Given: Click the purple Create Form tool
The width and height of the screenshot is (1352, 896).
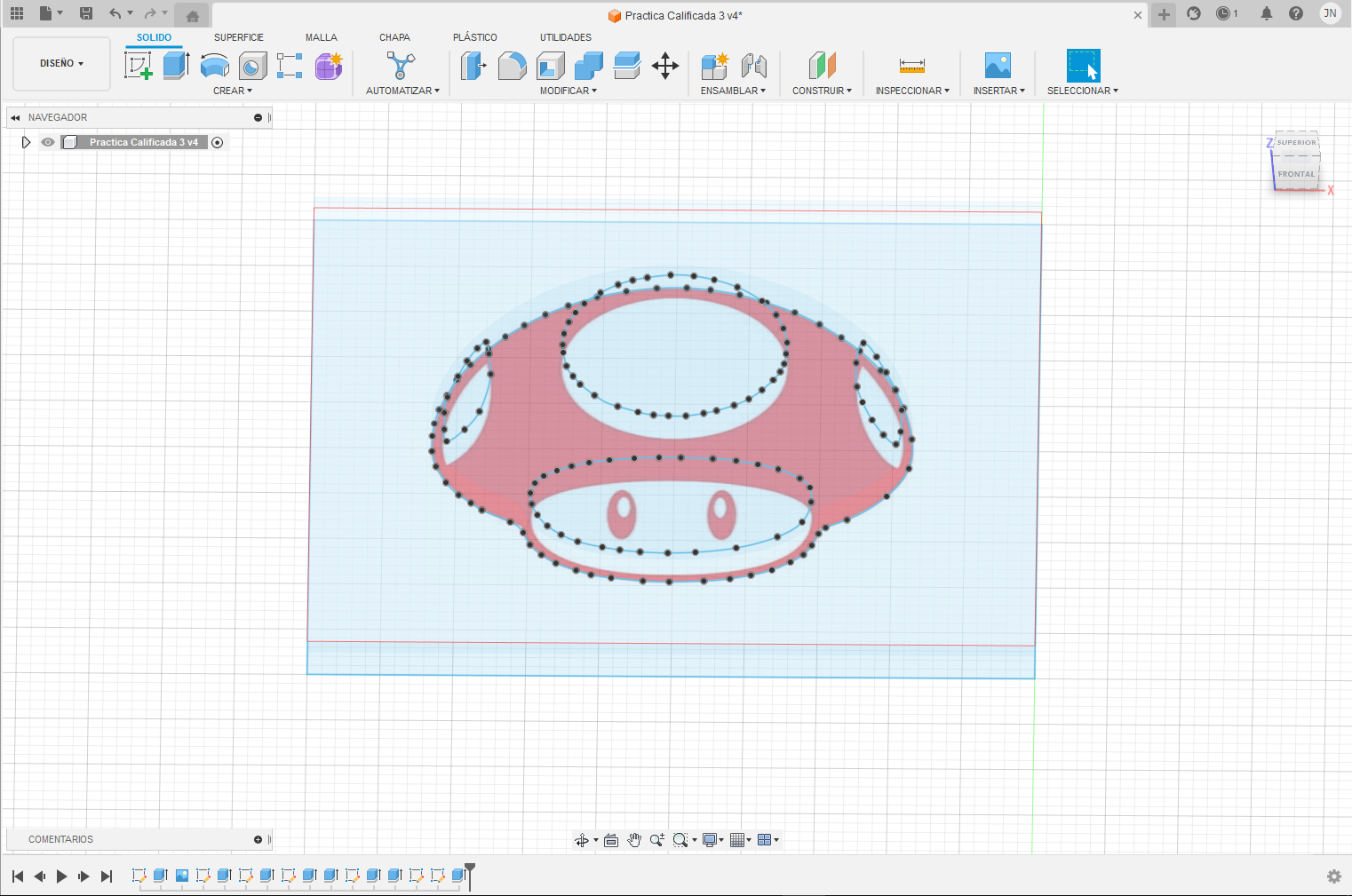Looking at the screenshot, I should click(329, 66).
